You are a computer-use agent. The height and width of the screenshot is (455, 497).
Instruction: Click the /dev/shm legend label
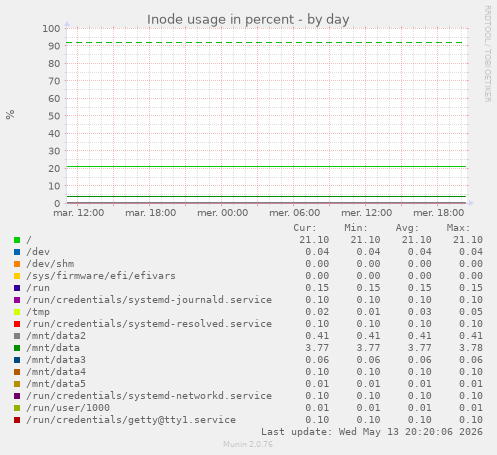pyautogui.click(x=50, y=264)
